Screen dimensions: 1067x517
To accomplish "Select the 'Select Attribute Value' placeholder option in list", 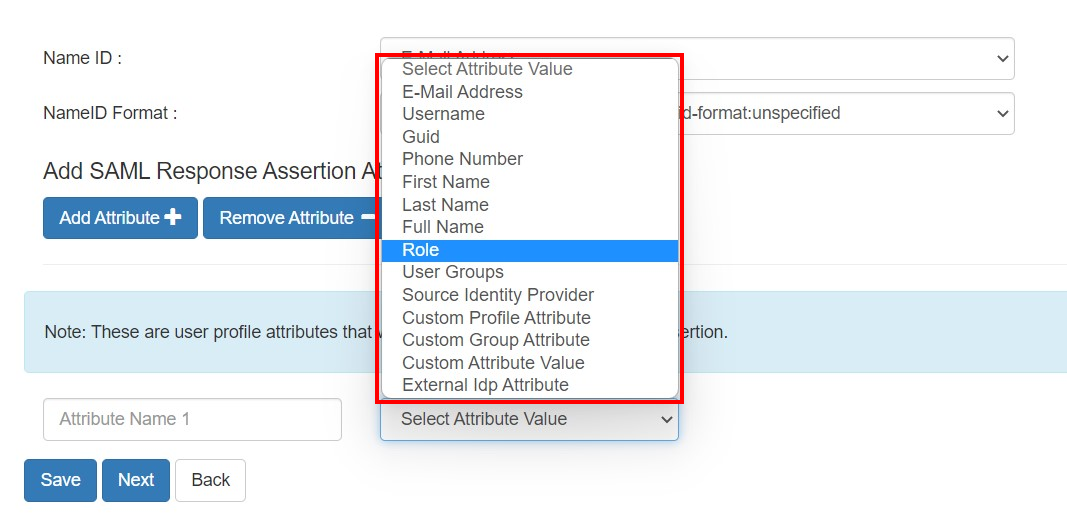I will coord(529,69).
